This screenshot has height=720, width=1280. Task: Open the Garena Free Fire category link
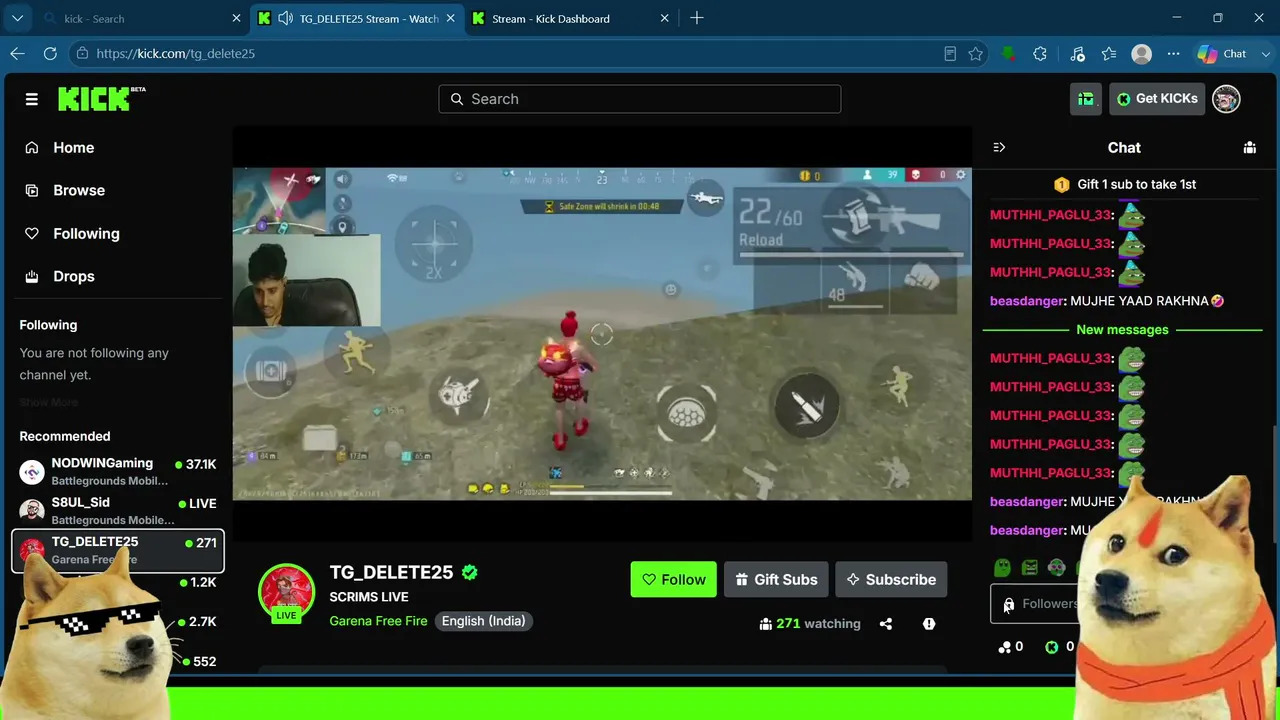[x=378, y=621]
